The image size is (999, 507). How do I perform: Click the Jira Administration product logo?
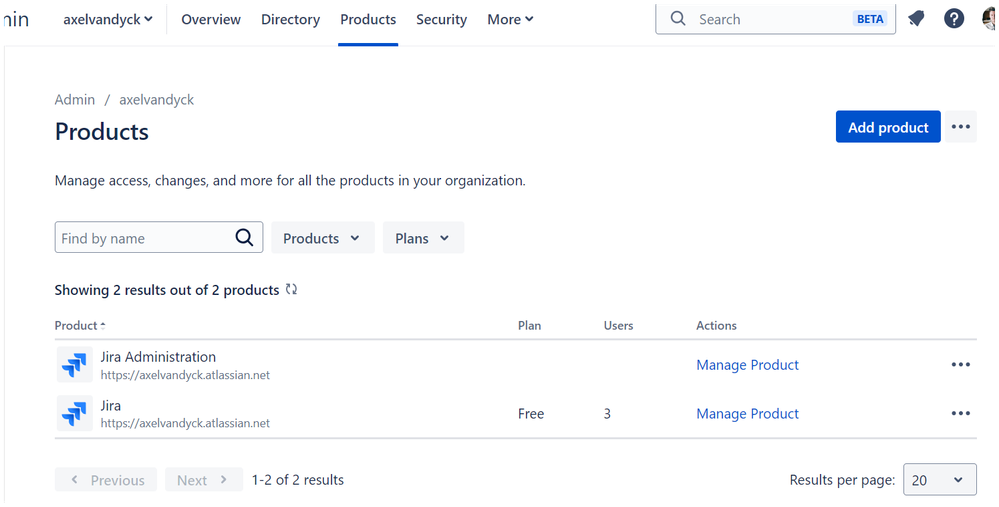pos(75,365)
